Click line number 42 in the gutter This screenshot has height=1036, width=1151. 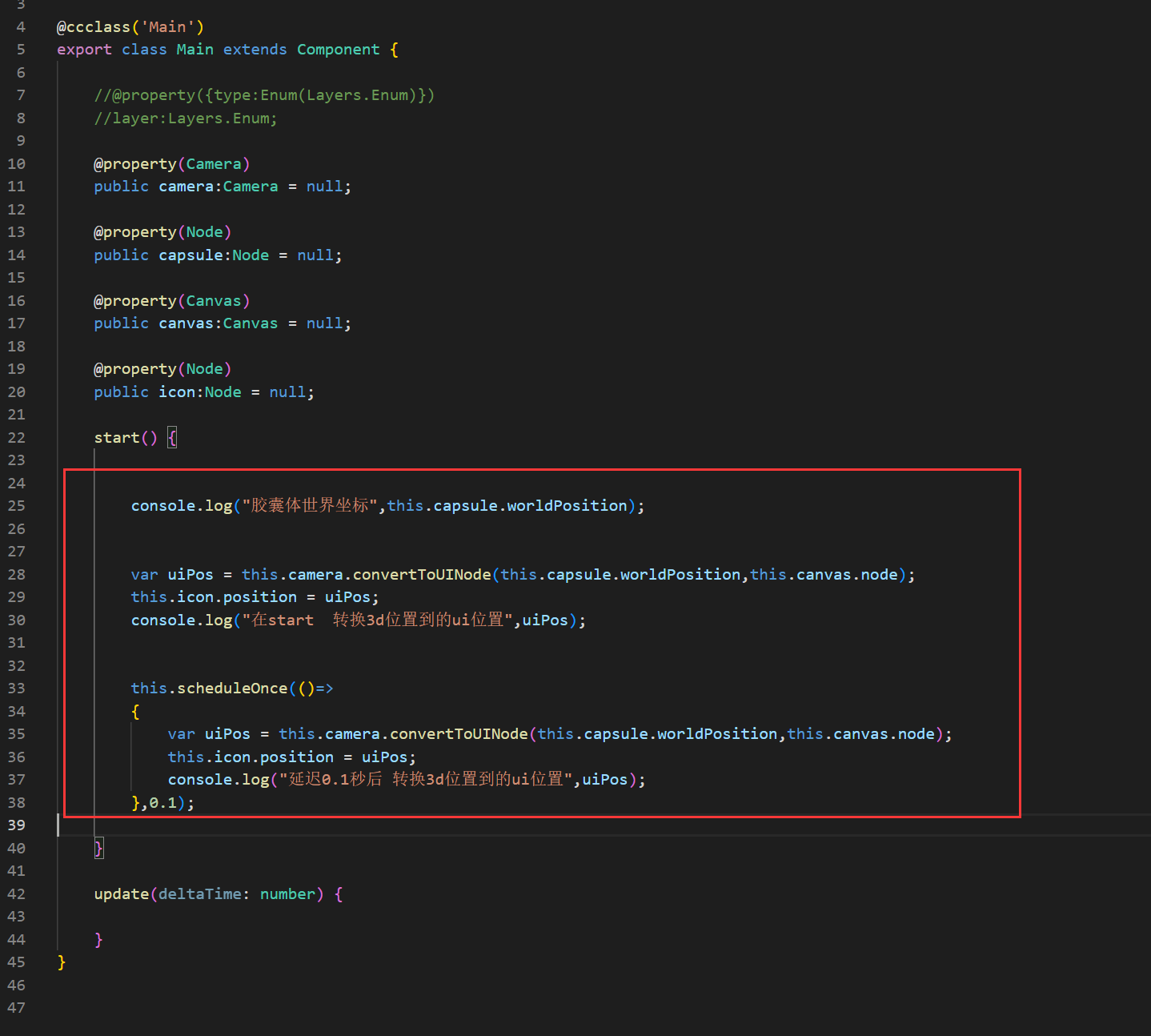click(x=16, y=894)
